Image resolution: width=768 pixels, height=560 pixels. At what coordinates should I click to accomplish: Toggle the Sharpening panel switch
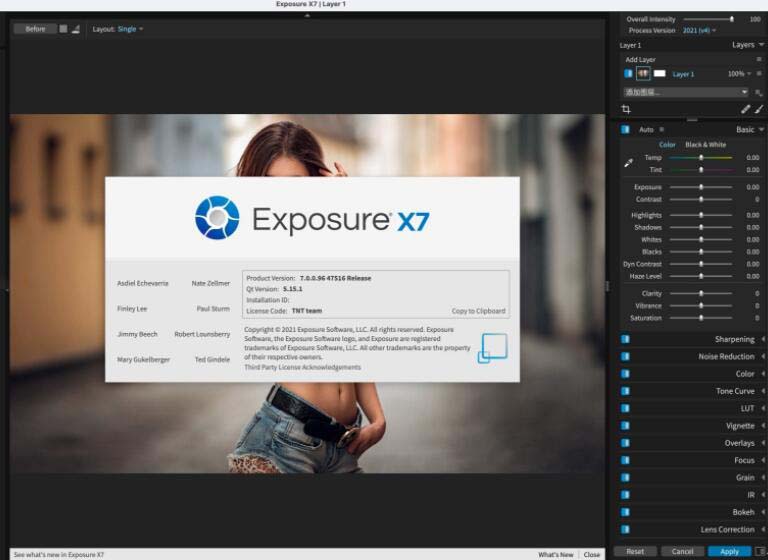[625, 339]
